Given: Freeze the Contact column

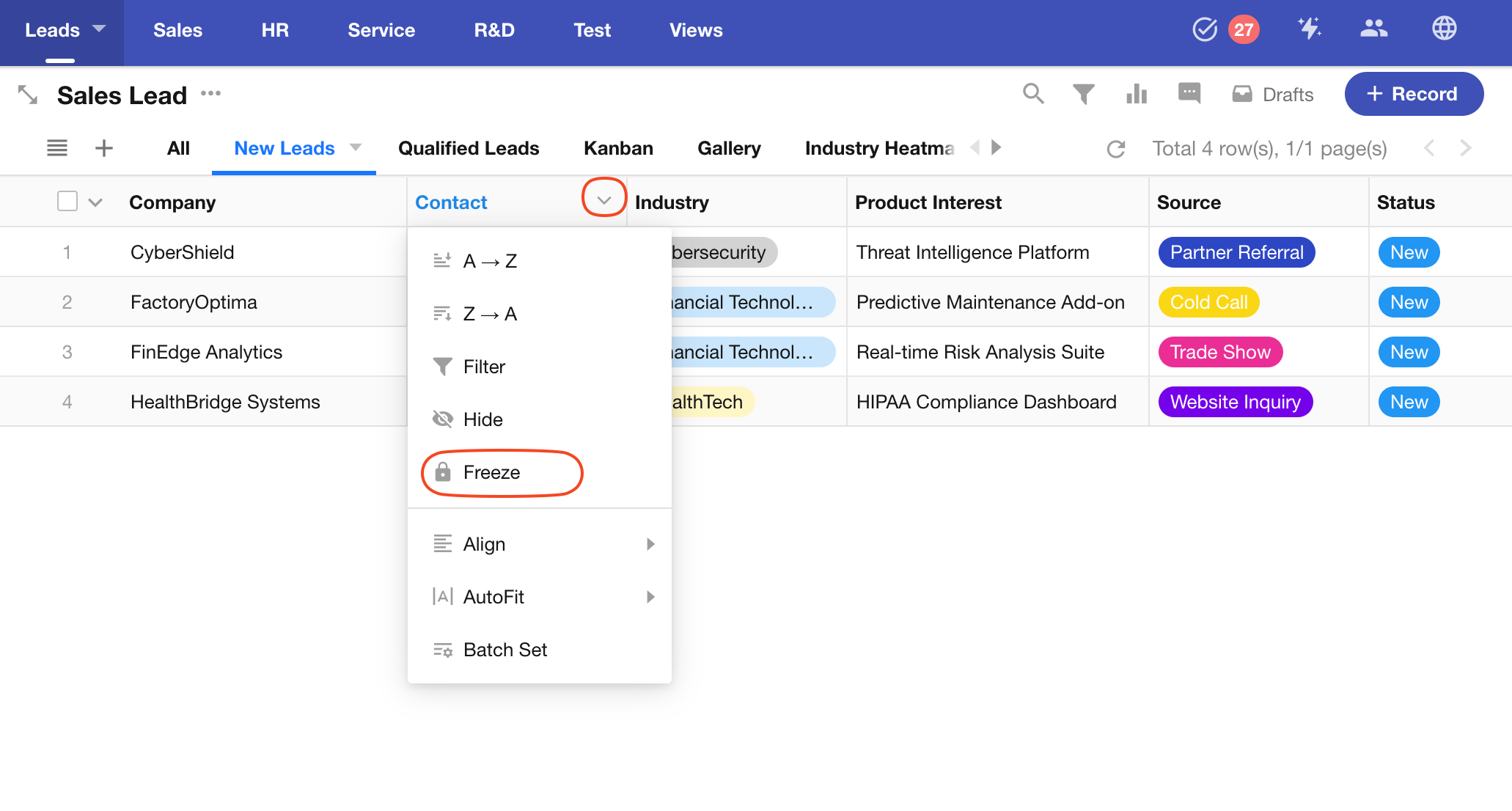Looking at the screenshot, I should [x=491, y=472].
